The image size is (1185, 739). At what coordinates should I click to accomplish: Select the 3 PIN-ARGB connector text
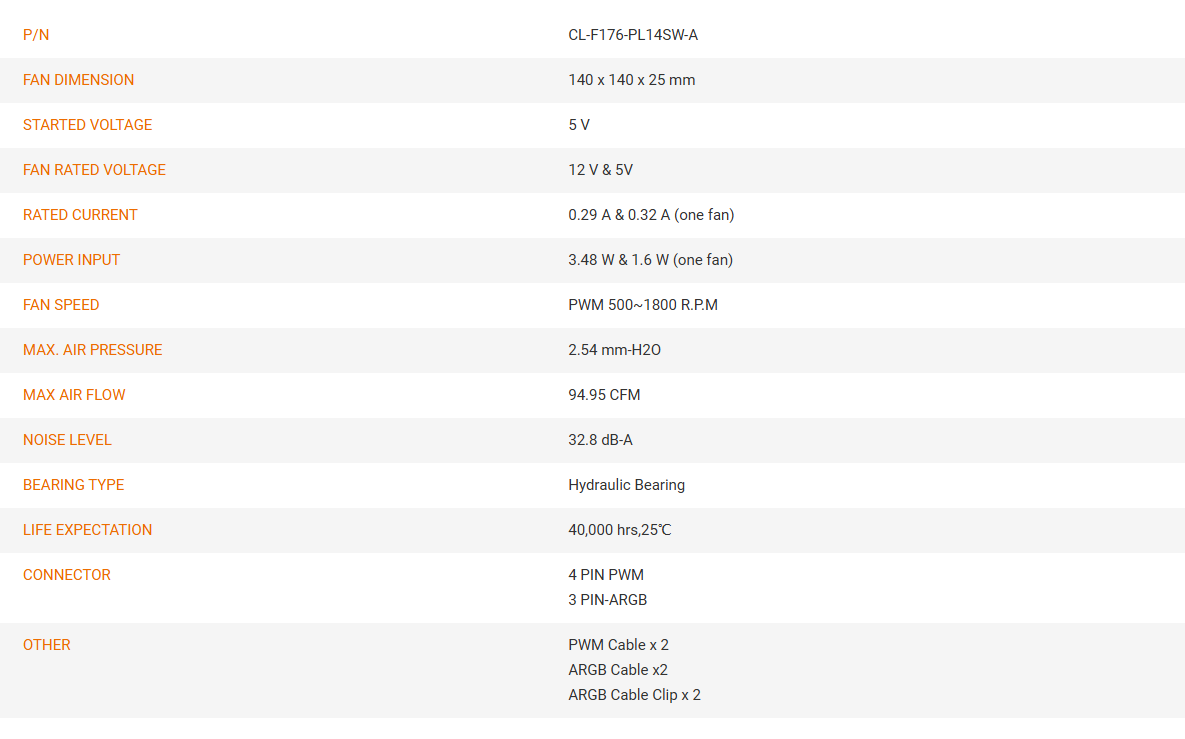[607, 600]
